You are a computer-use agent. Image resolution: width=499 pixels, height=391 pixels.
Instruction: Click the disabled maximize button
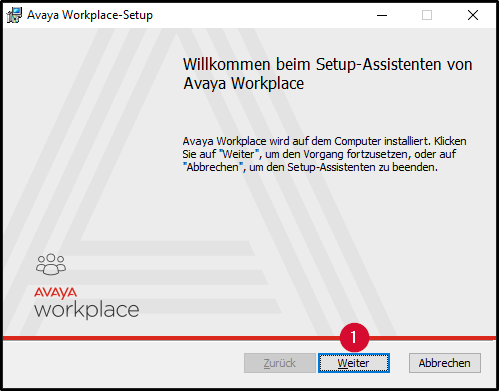(427, 15)
